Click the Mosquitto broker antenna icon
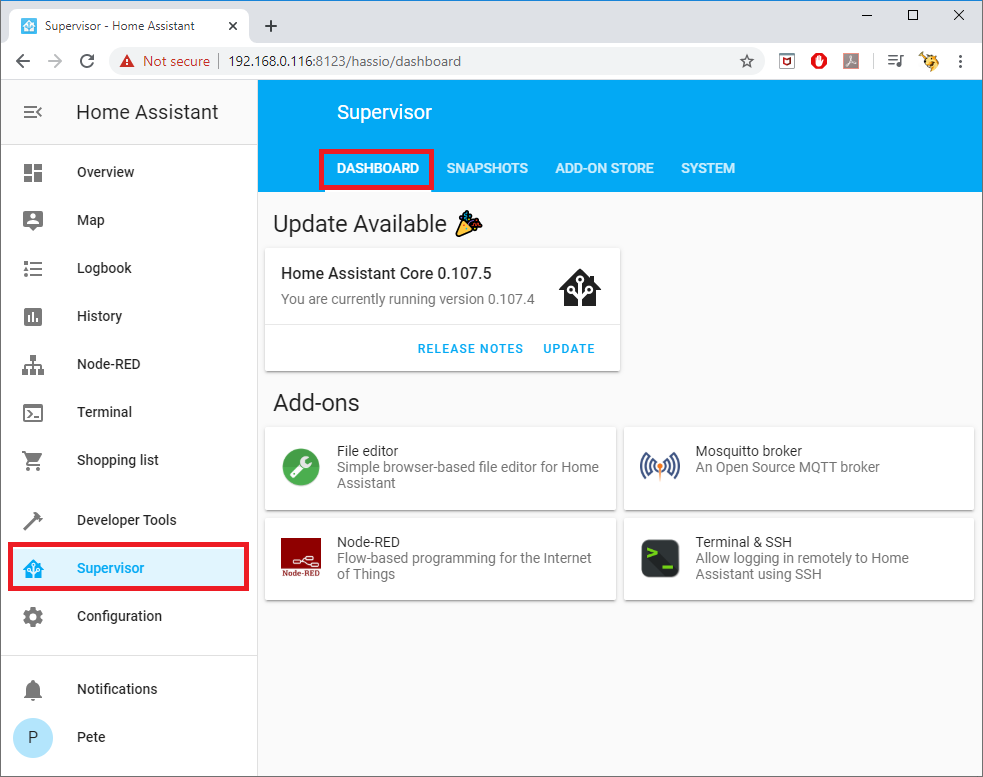This screenshot has height=777, width=983. [660, 467]
